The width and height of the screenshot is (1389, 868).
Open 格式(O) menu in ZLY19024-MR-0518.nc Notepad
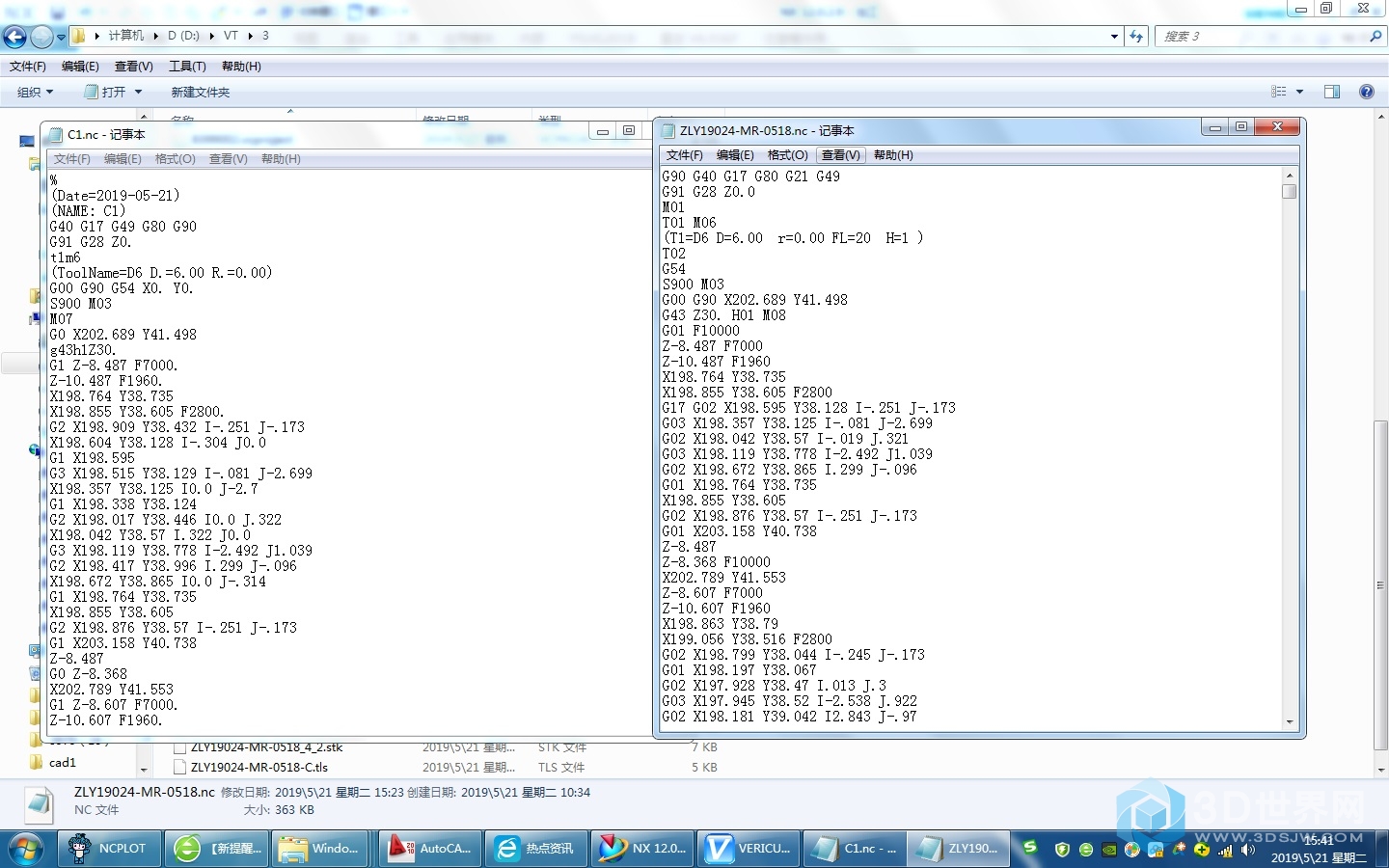click(x=788, y=155)
